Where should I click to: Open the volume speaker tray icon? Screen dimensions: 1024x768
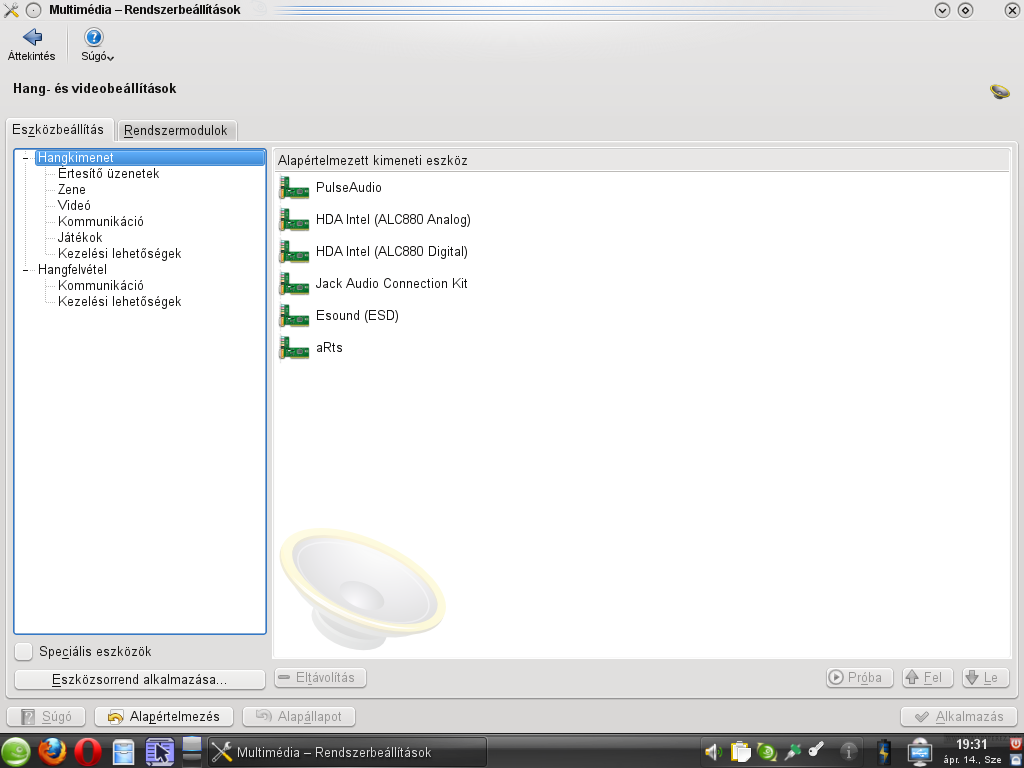[713, 752]
